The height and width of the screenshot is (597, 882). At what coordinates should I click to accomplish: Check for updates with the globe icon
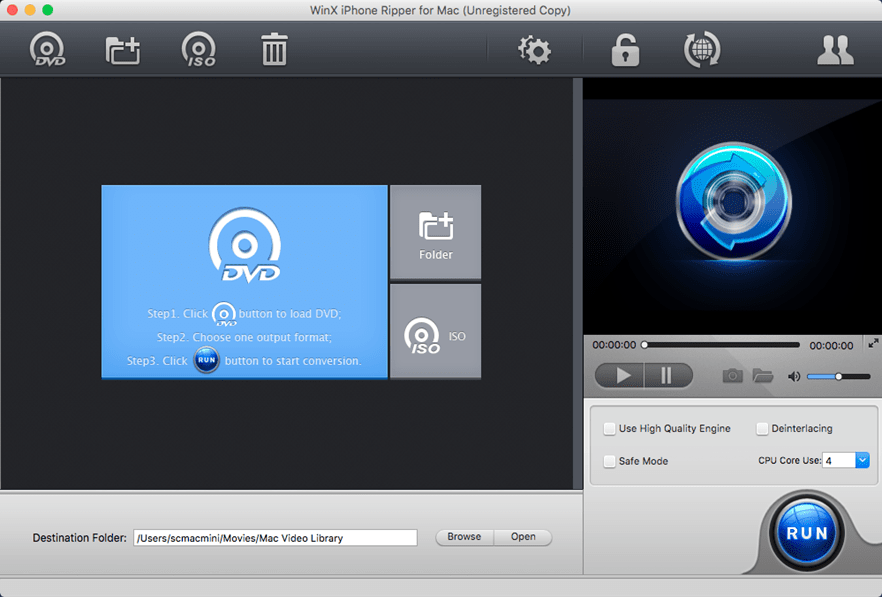pos(701,49)
